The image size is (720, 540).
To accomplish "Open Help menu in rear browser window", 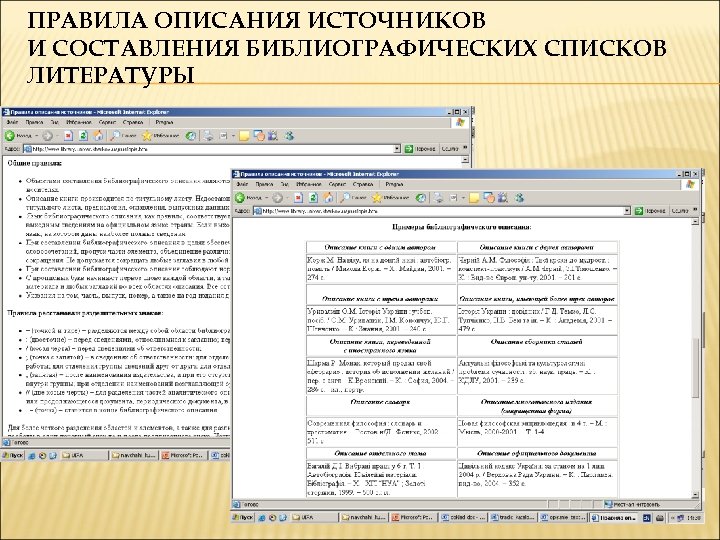I will (x=133, y=122).
